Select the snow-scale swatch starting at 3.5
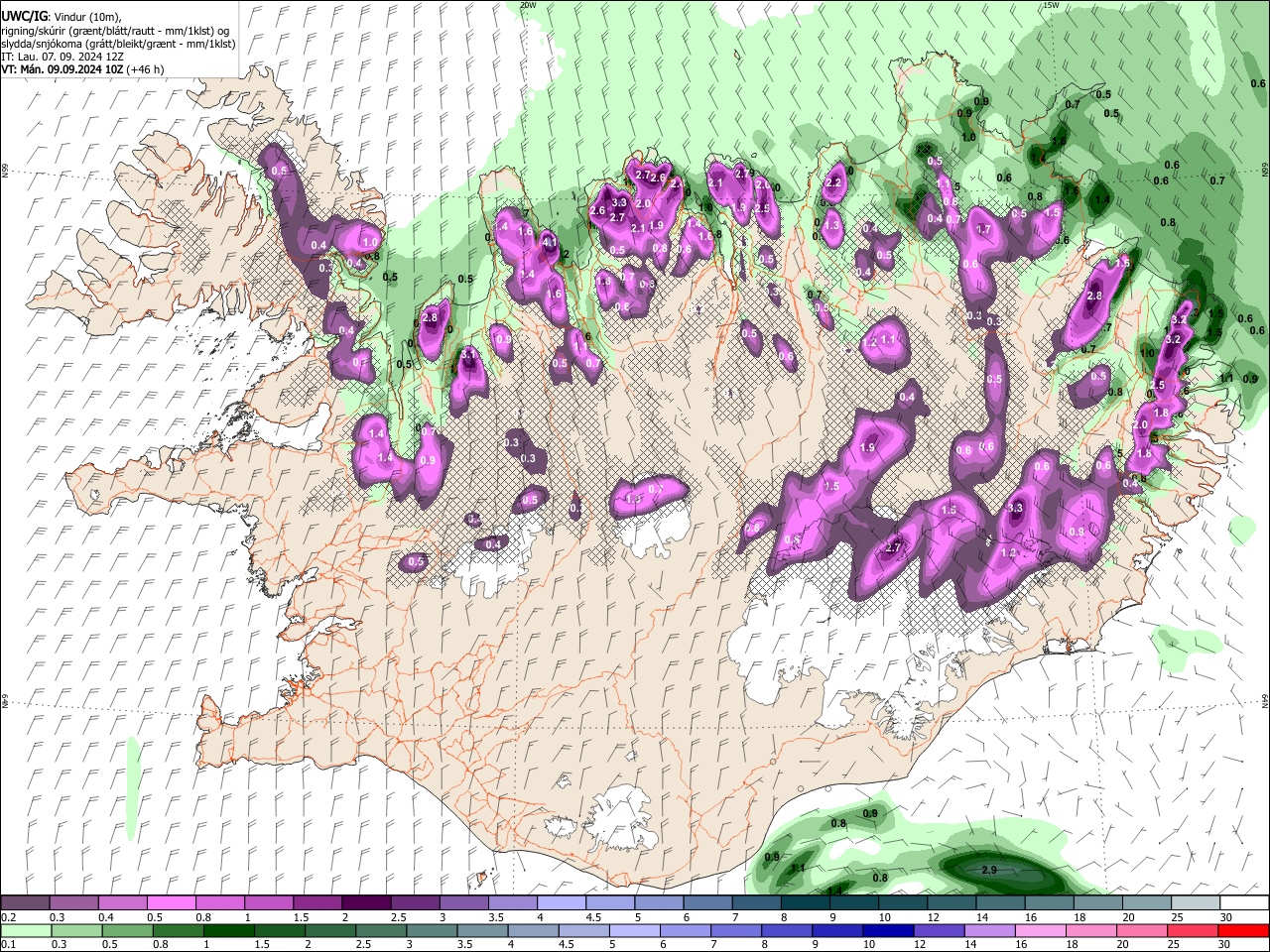Screen dimensions: 1270x952 pyautogui.click(x=512, y=903)
